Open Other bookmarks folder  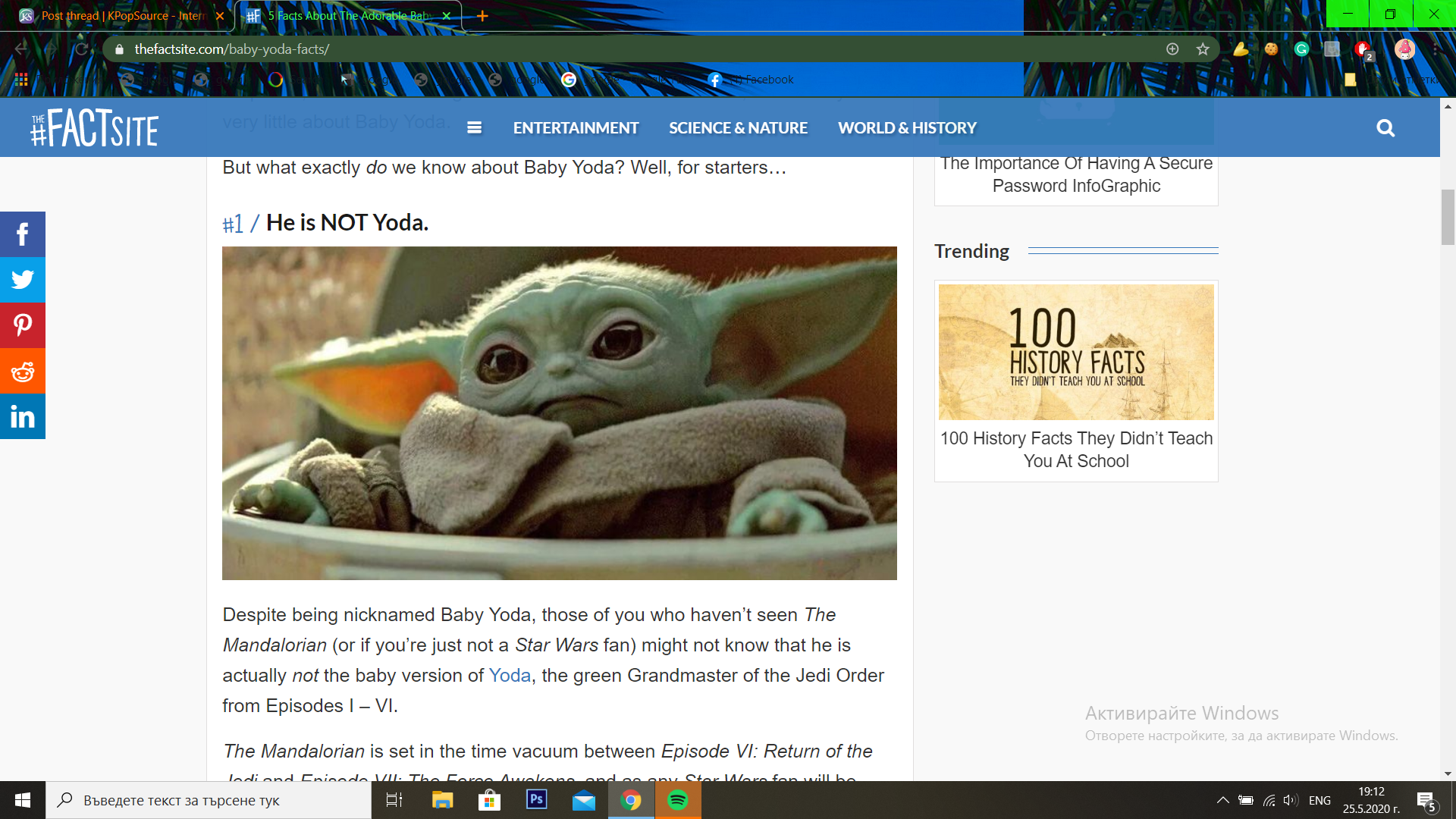click(x=1392, y=80)
